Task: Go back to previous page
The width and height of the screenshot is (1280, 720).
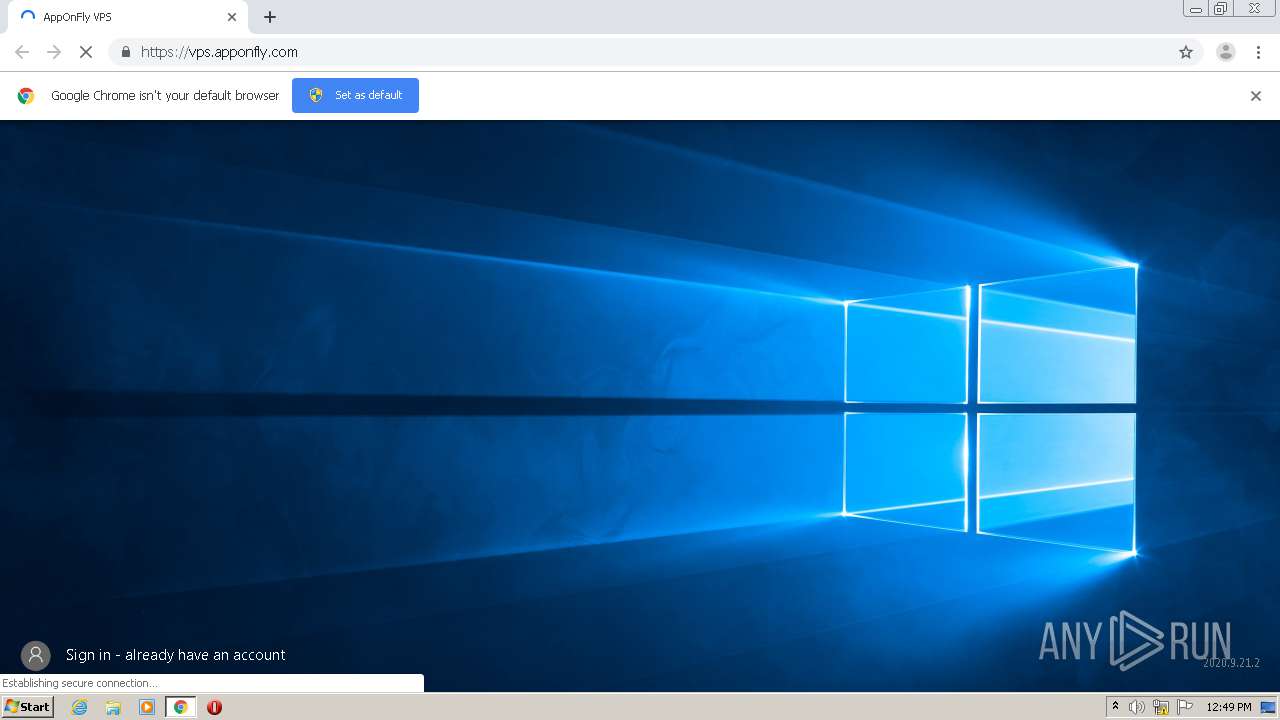Action: pos(22,52)
